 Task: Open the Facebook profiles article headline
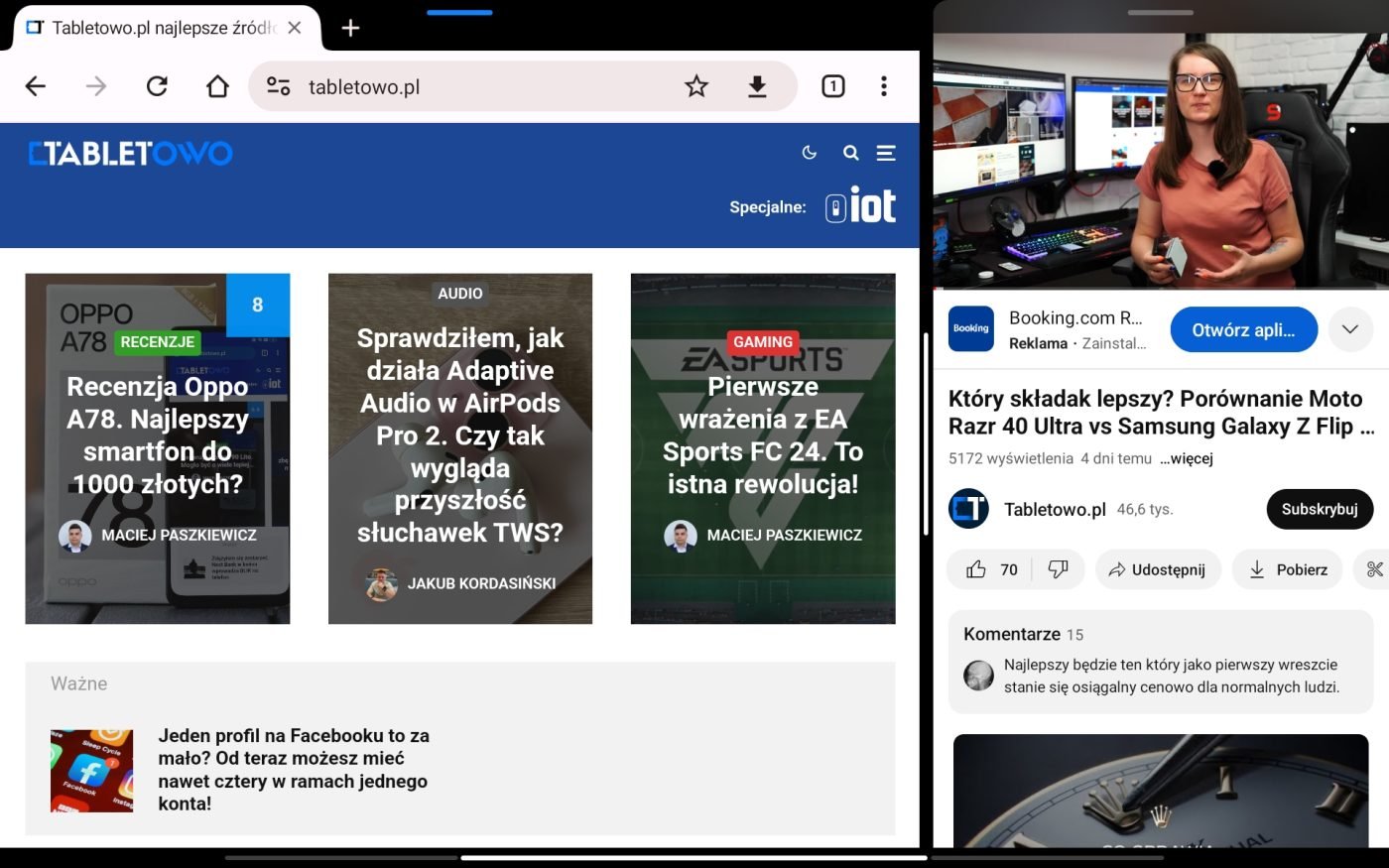(x=294, y=769)
